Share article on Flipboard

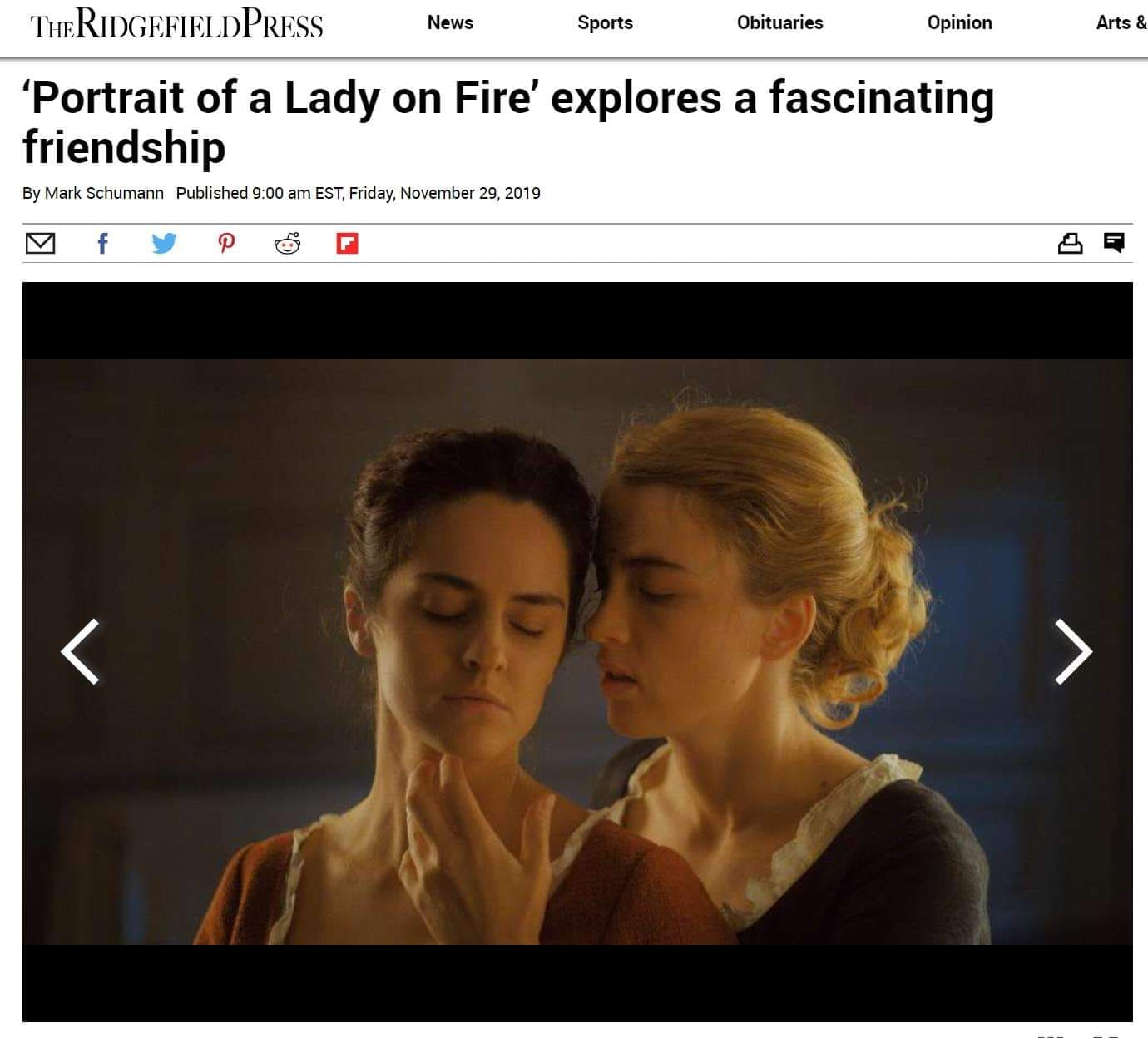coord(347,243)
